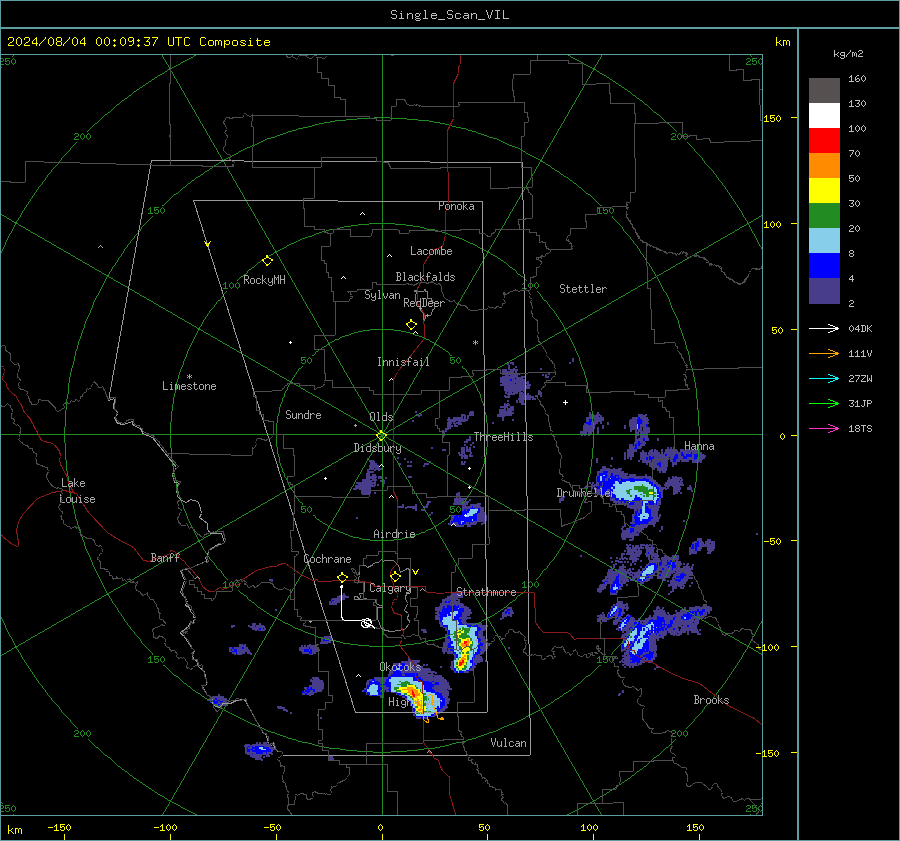Pick the red 70-100 legend swatch
The width and height of the screenshot is (900, 841).
[824, 141]
